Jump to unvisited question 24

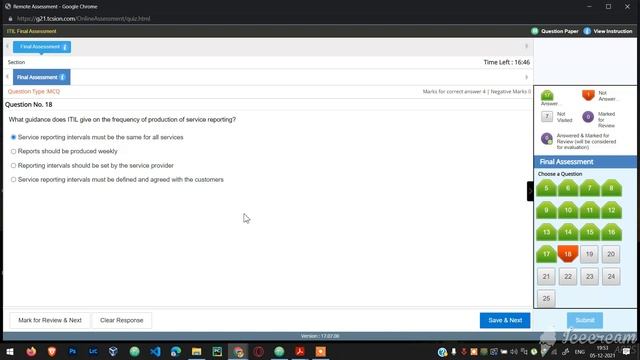tap(611, 276)
